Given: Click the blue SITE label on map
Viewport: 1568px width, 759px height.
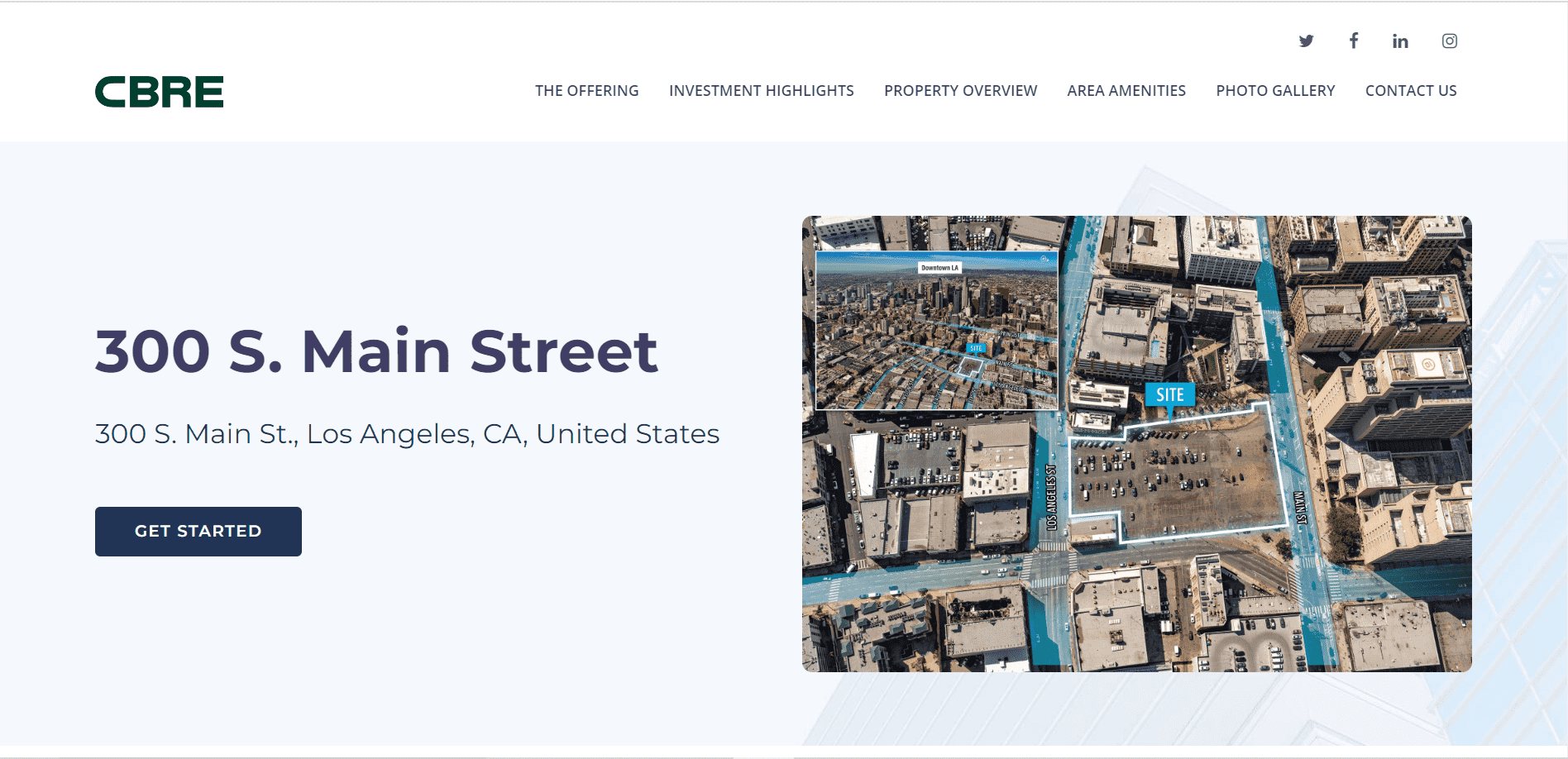Looking at the screenshot, I should (1169, 395).
